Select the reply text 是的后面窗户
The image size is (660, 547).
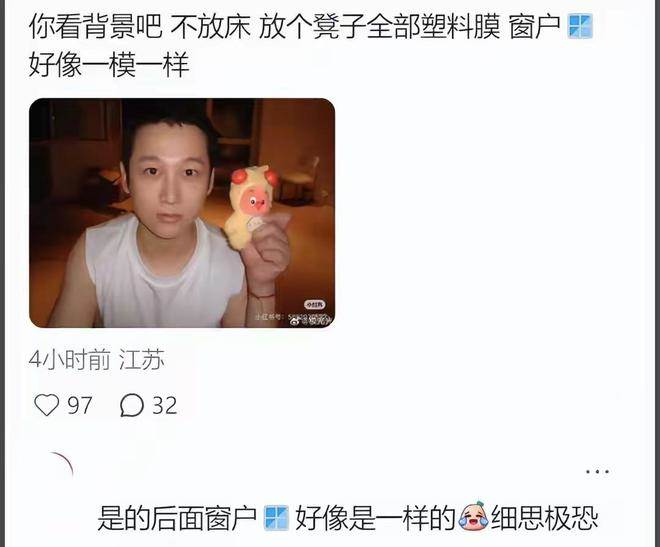pos(177,518)
